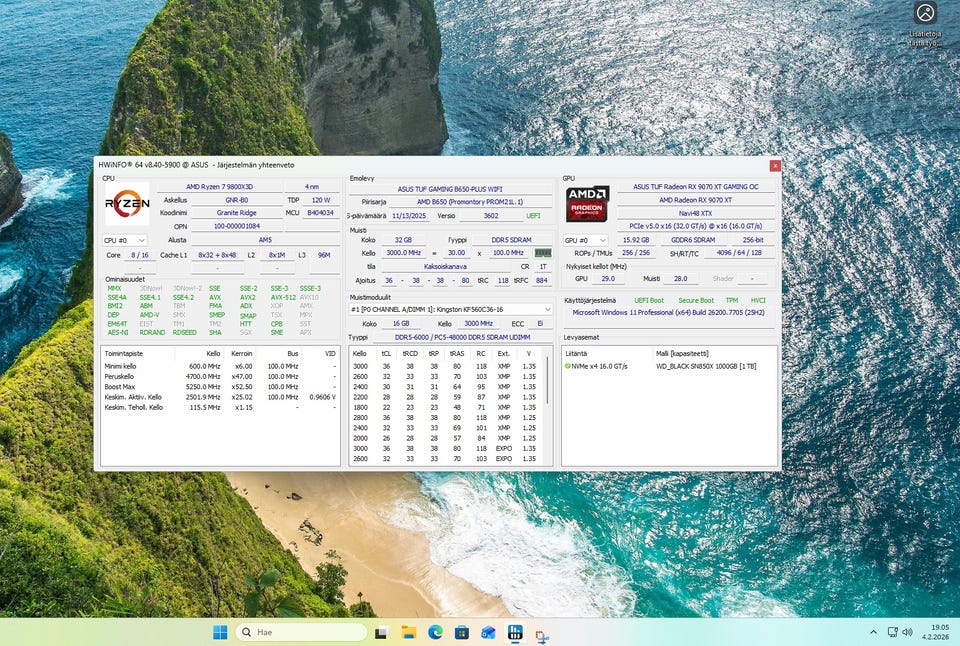Screen dimensions: 960x646
Task: Click the AMD Ryzen 7 9800X3D name field
Action: click(x=219, y=186)
